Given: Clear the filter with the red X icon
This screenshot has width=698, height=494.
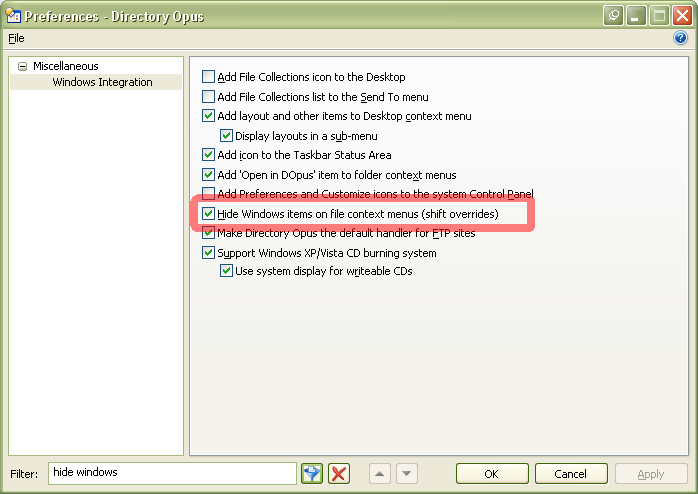Looking at the screenshot, I should [x=339, y=473].
